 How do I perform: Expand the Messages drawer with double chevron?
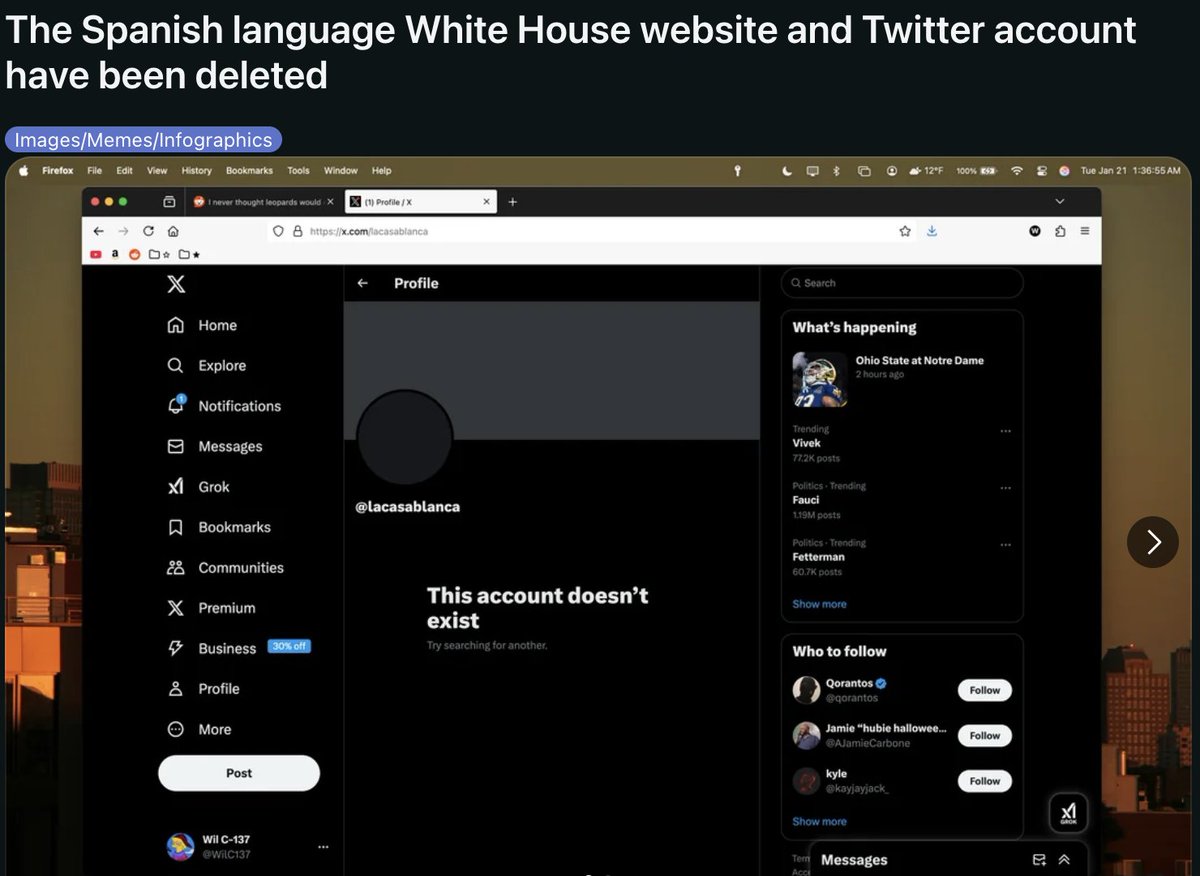coord(1064,860)
